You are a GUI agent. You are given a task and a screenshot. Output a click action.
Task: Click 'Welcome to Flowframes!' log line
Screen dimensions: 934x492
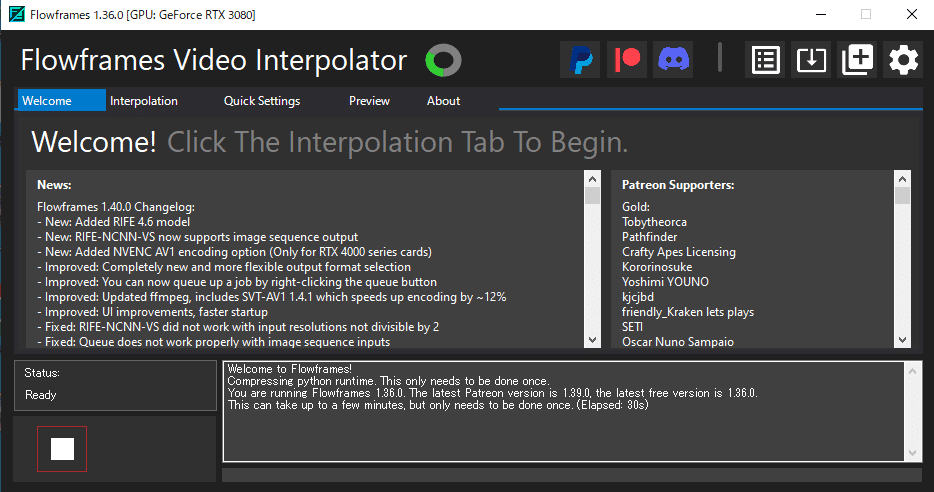click(x=289, y=369)
